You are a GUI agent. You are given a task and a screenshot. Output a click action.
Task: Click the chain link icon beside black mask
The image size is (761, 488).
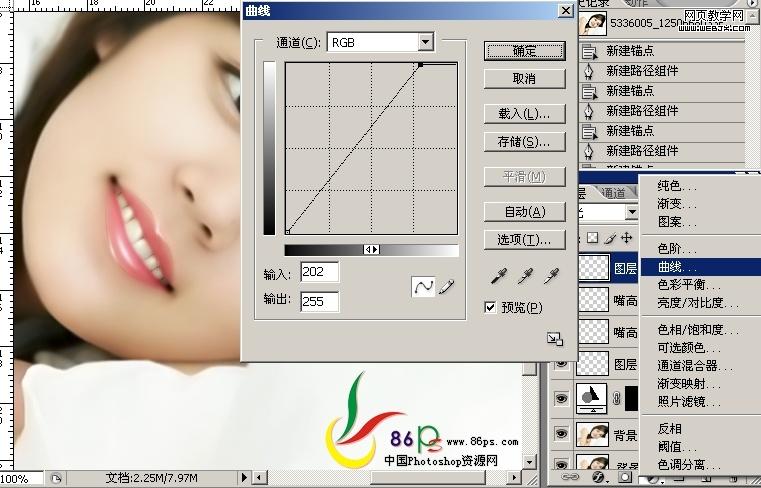click(x=616, y=399)
